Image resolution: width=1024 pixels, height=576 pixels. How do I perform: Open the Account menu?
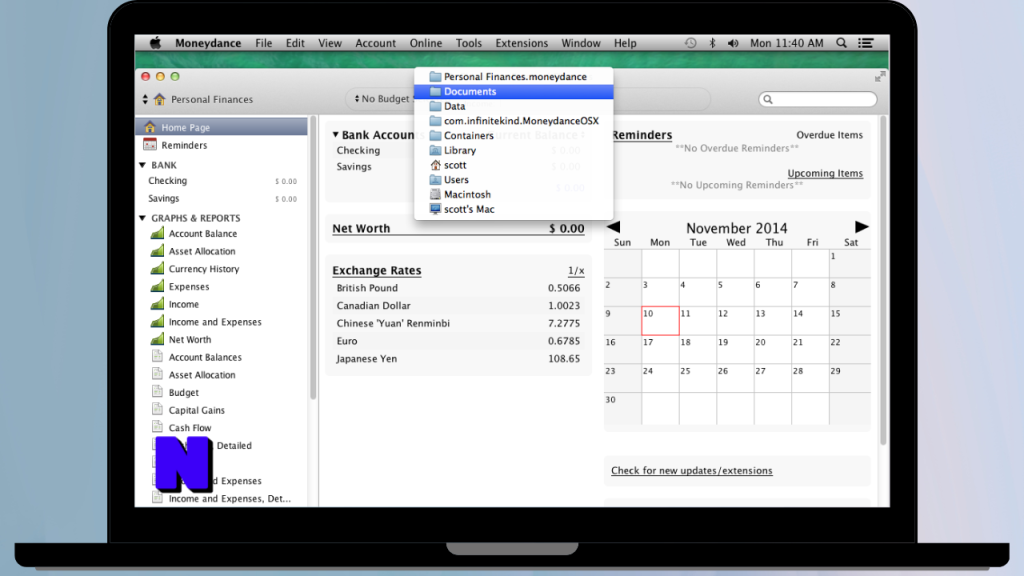click(x=376, y=43)
